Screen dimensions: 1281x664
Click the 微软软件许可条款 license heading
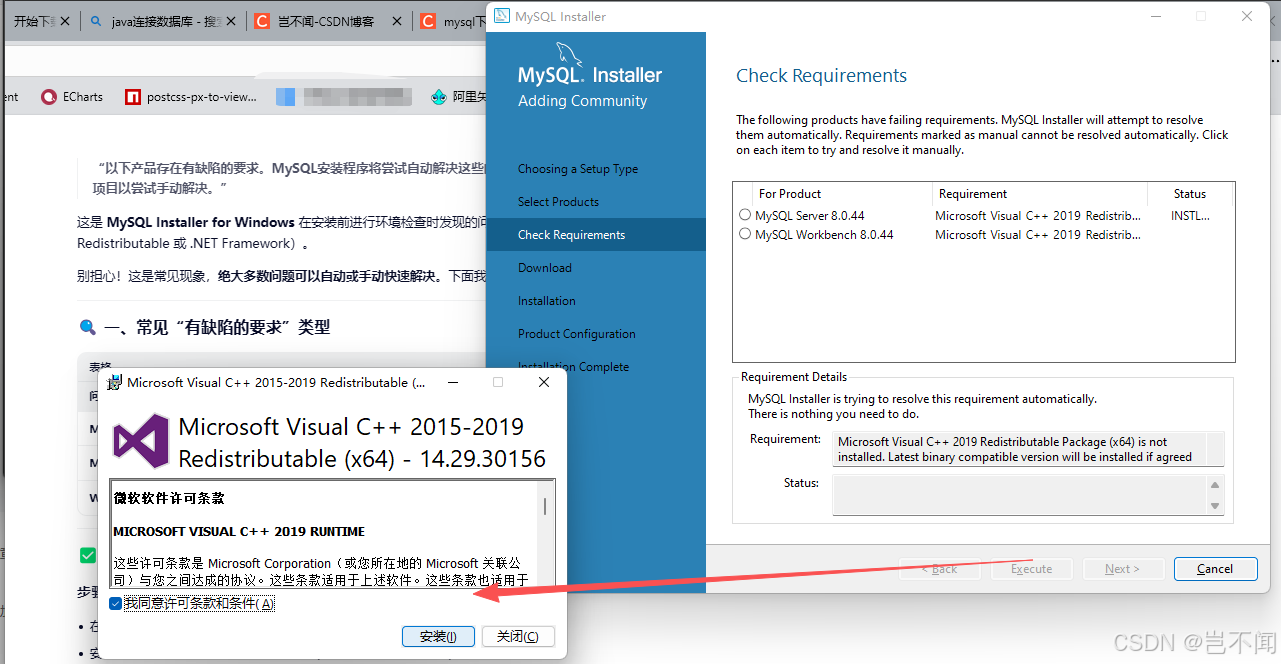[x=169, y=498]
